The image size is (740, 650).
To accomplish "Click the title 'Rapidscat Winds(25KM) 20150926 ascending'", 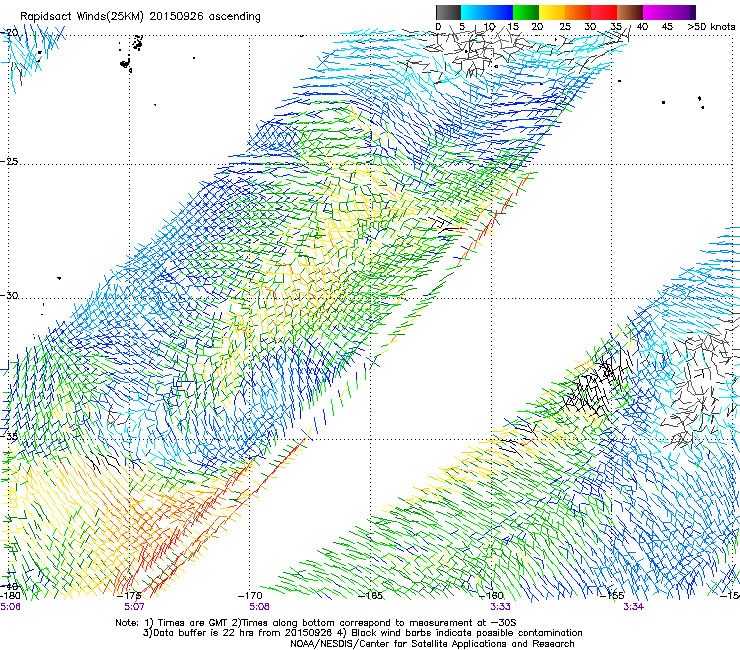I will [x=140, y=17].
